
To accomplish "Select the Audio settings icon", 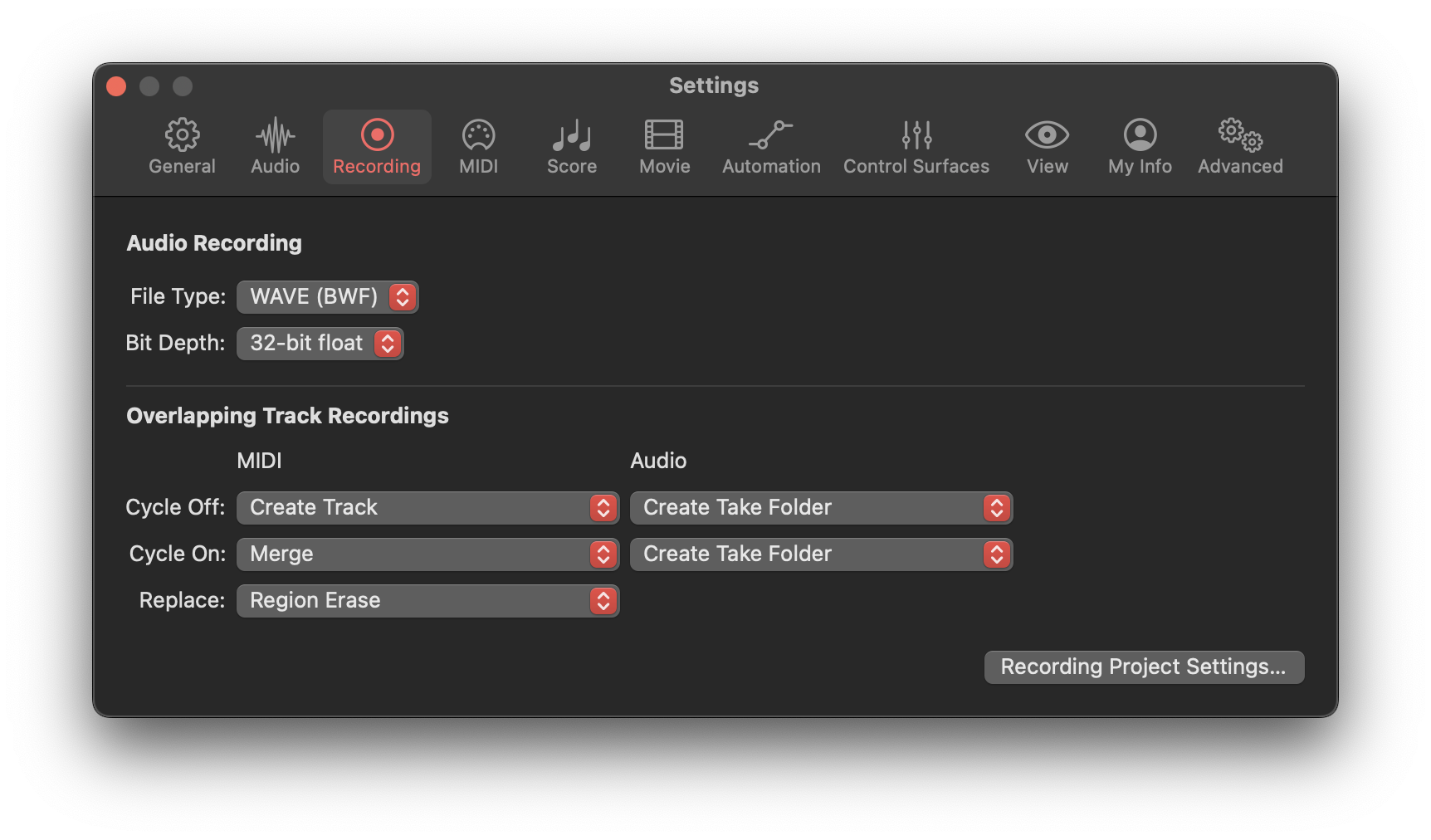I will [274, 147].
